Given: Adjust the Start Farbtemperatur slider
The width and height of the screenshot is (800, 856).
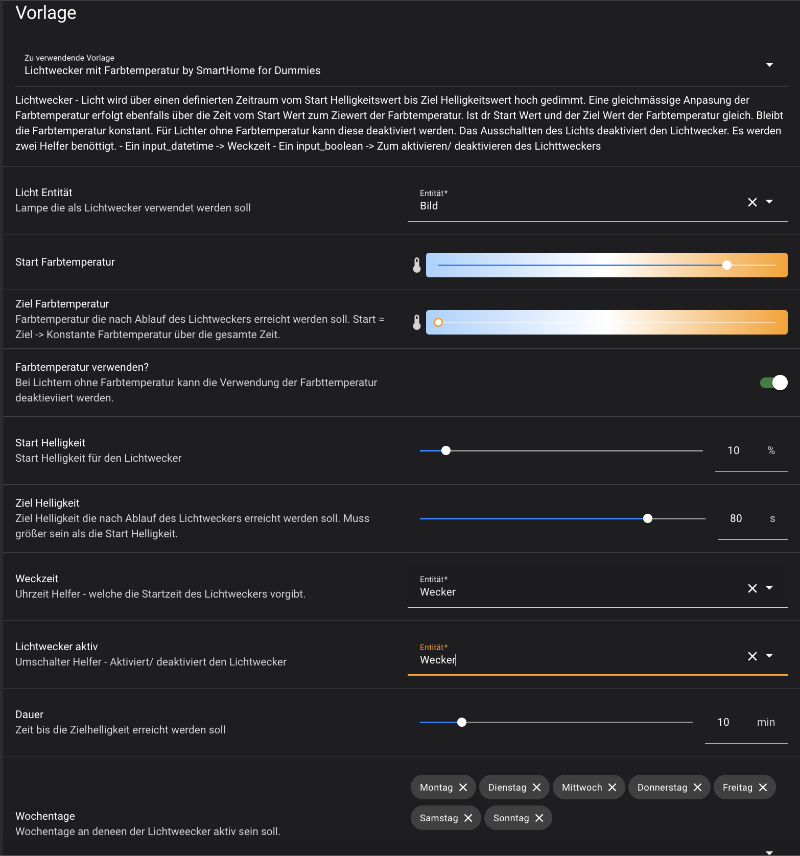Looking at the screenshot, I should pos(727,265).
